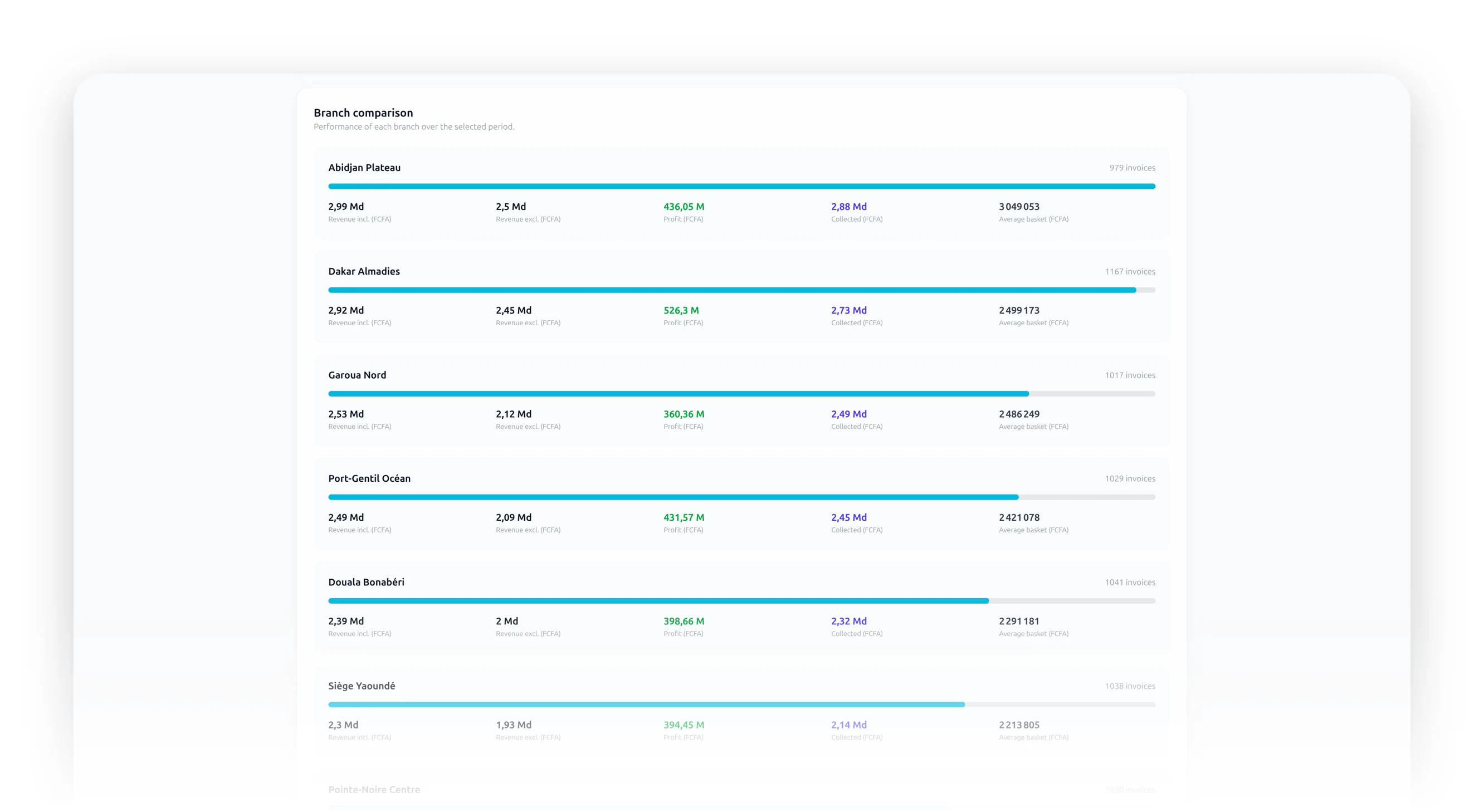Click the 1167 invoices count
This screenshot has width=1484, height=812.
[x=1130, y=272]
